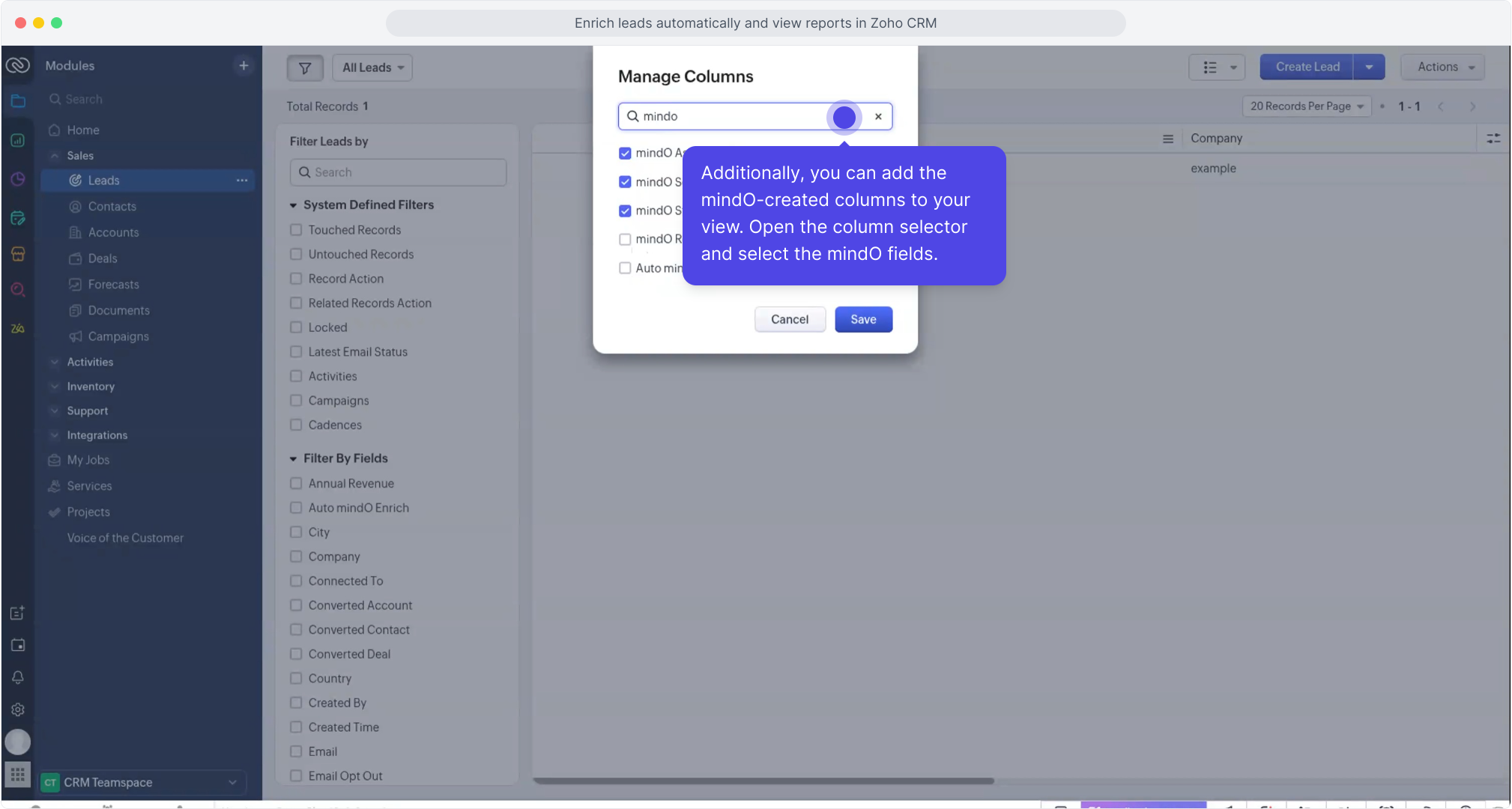The width and height of the screenshot is (1512, 809).
Task: Clear the mindo search with the X icon
Action: click(x=878, y=116)
